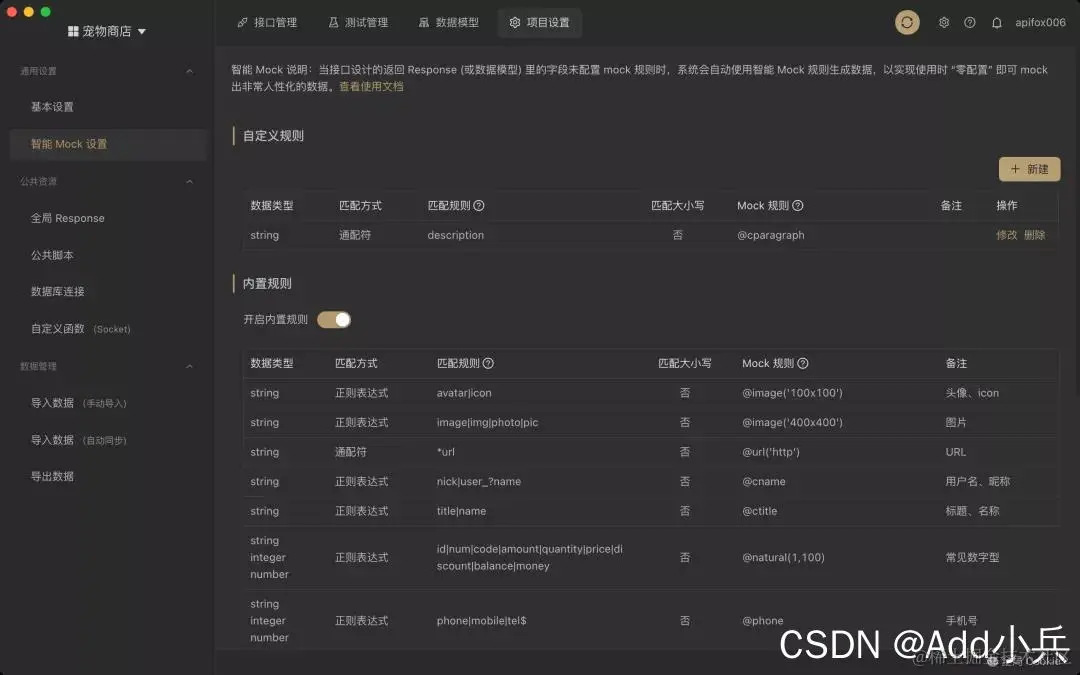Viewport: 1080px width, 675px height.
Task: Open the notification bell icon
Action: (996, 22)
